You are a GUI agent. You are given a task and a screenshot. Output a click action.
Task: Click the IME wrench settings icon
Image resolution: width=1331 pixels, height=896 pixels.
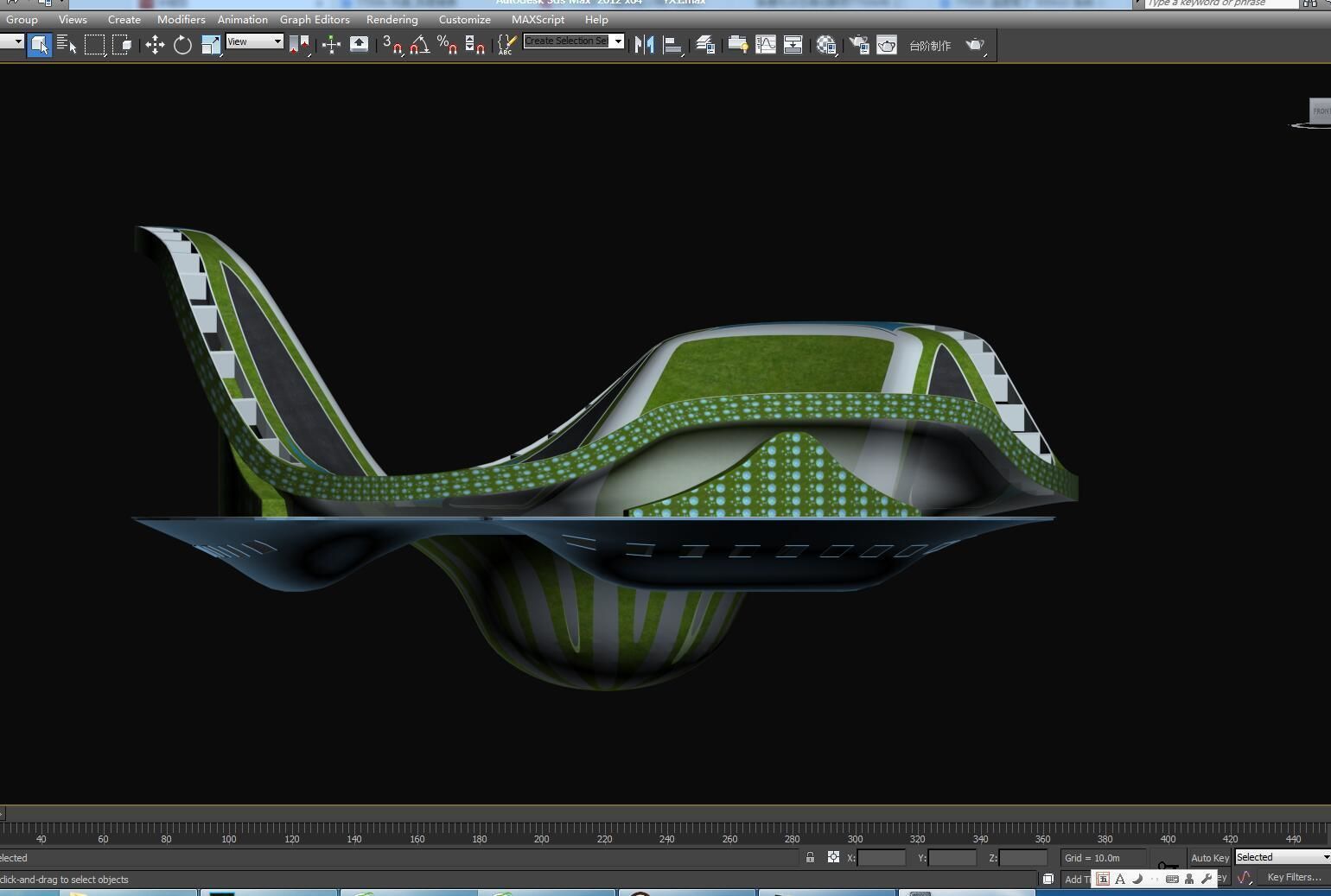[1207, 879]
